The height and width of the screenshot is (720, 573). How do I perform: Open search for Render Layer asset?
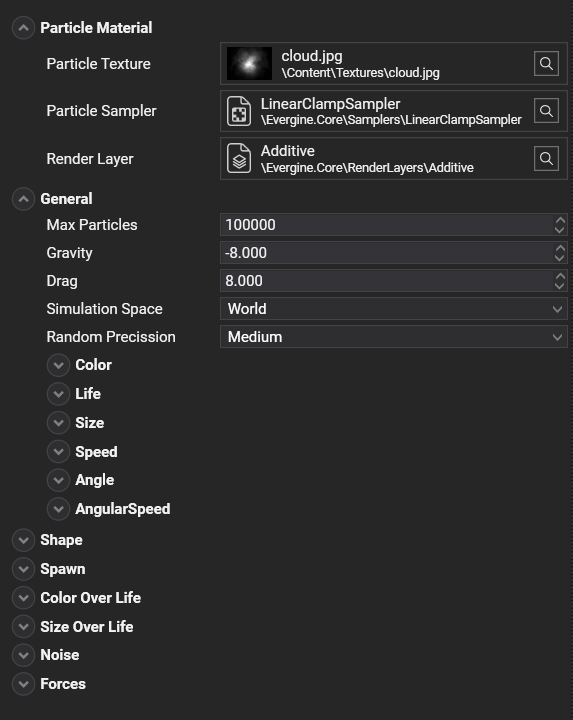pos(546,158)
